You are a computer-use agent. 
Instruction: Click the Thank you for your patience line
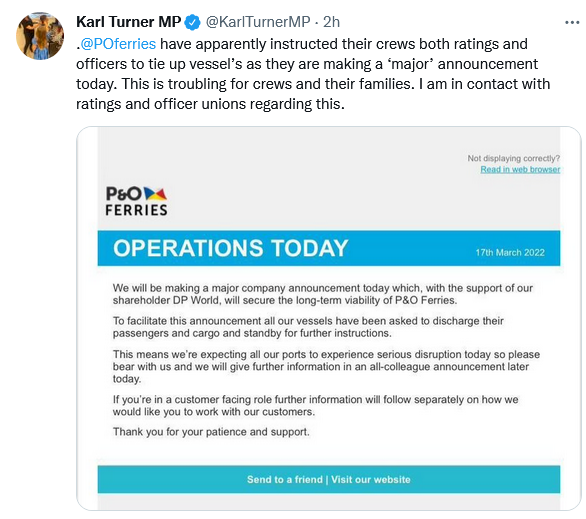click(x=211, y=432)
